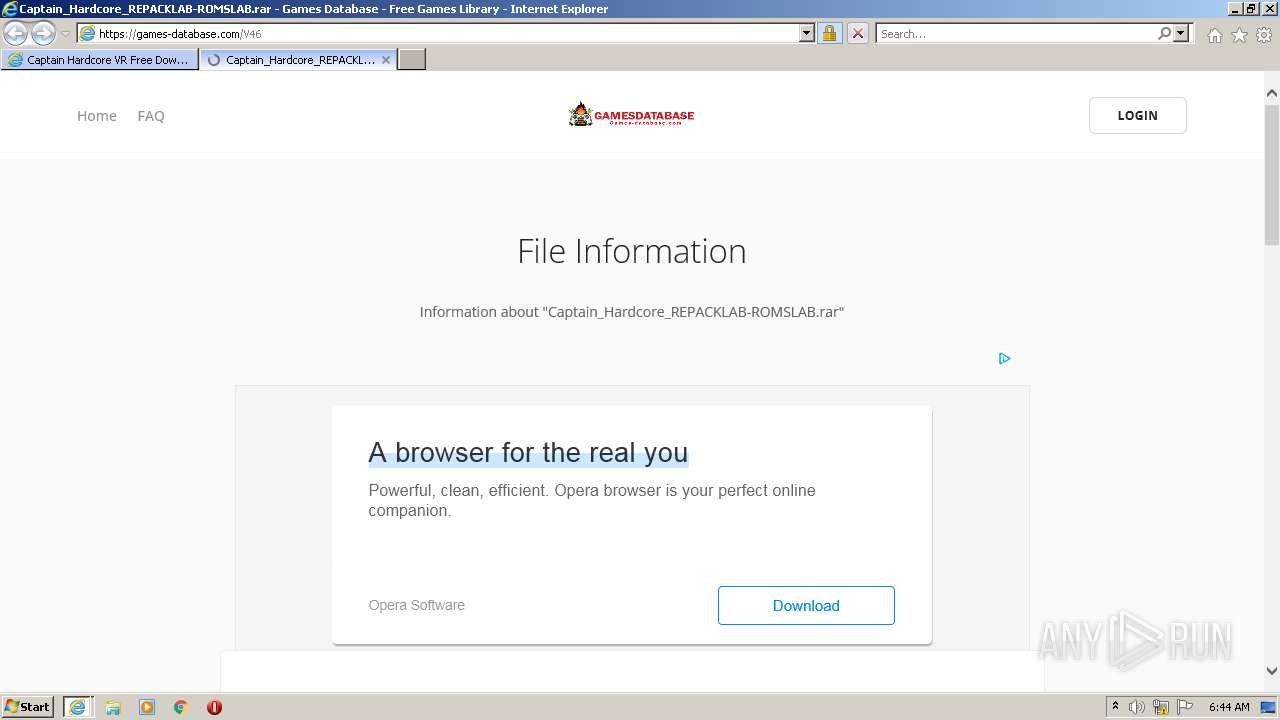Click the browser Forward arrow button
Screen dimensions: 1280x720
click(43, 34)
